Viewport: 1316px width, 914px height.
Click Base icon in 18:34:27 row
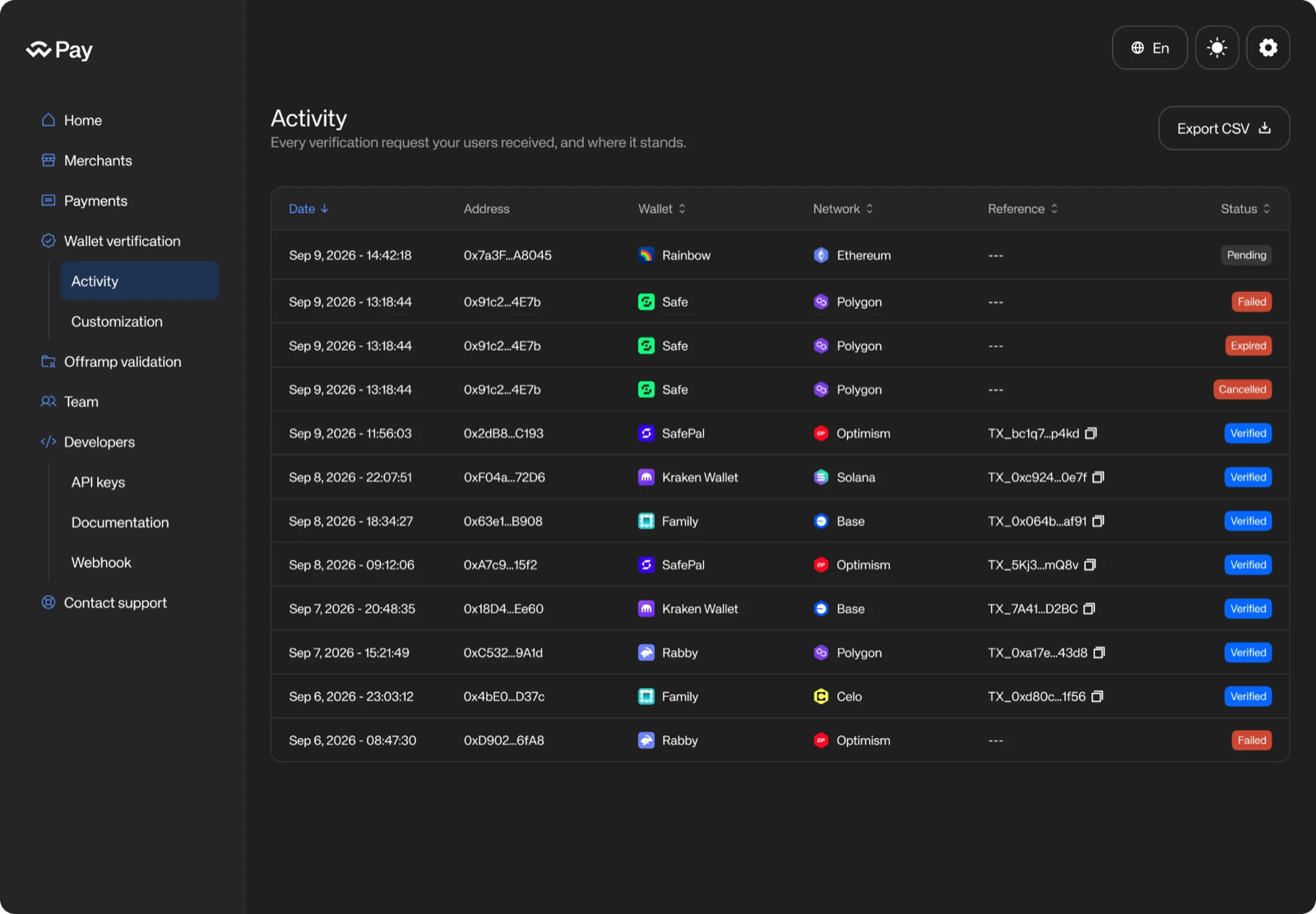(x=821, y=521)
